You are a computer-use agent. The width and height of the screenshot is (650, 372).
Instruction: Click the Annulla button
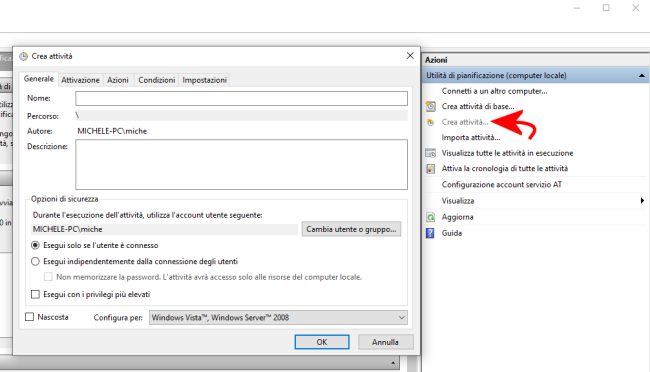[x=385, y=342]
